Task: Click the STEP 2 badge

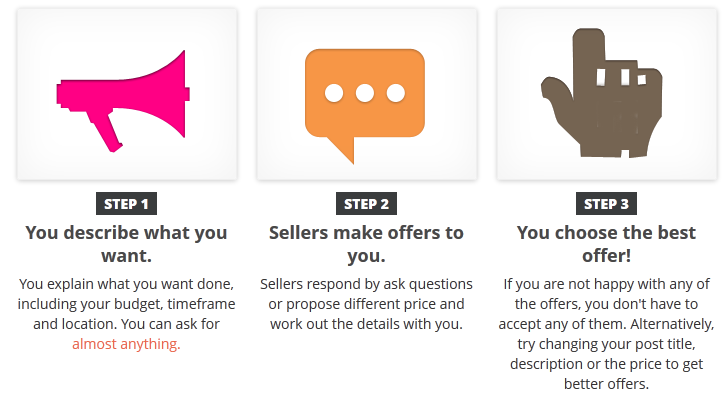Action: (366, 204)
